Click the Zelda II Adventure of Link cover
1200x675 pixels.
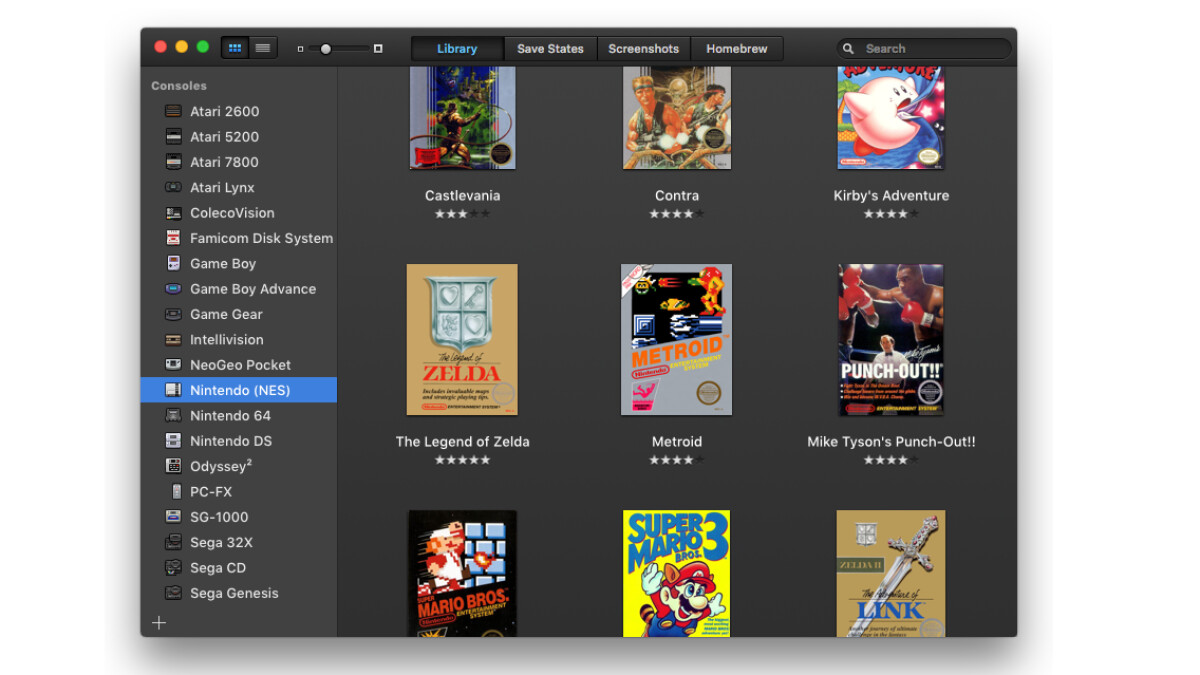(x=891, y=574)
